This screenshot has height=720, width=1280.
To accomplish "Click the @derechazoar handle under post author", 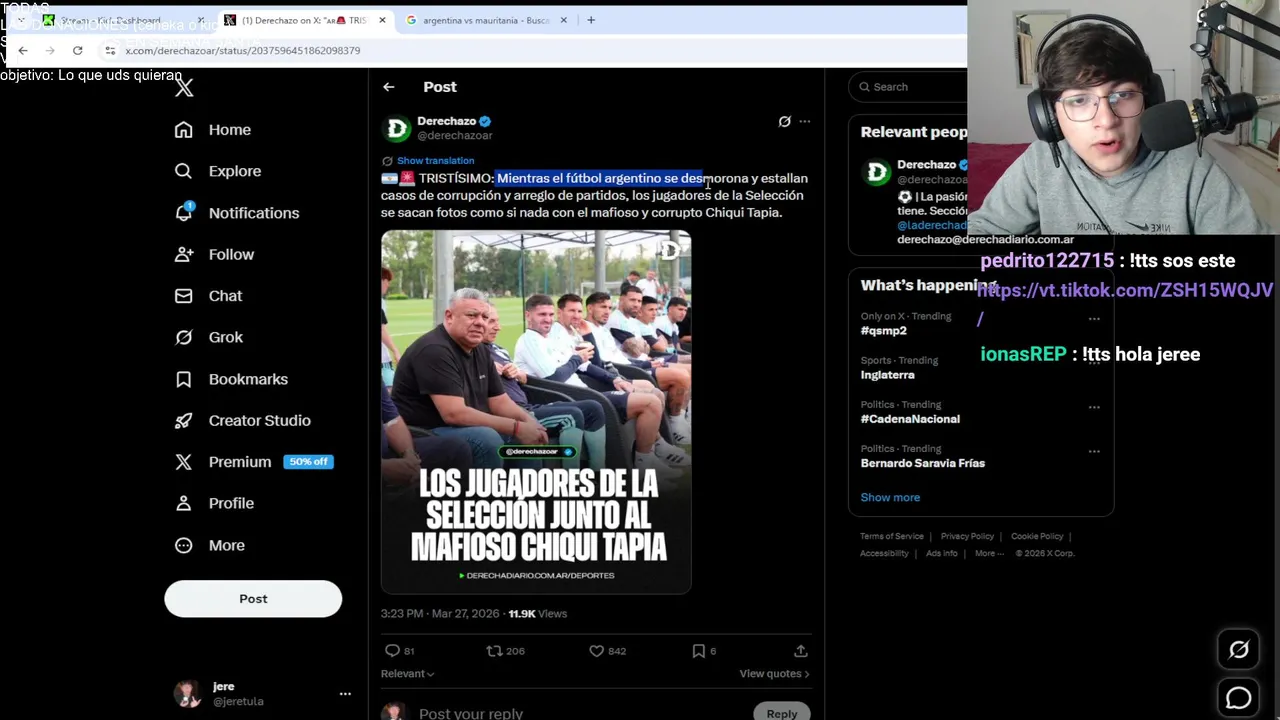I will (454, 136).
